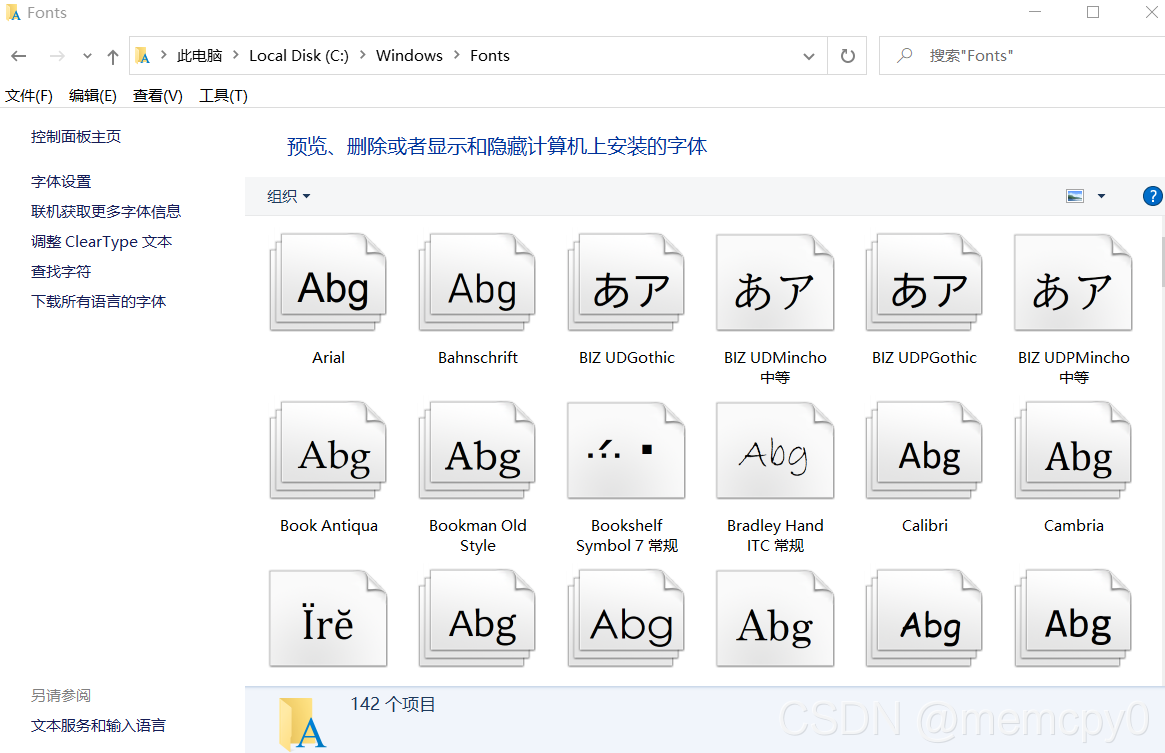
Task: Open the Bookshelf Symbol 7 font icon
Action: pos(626,450)
